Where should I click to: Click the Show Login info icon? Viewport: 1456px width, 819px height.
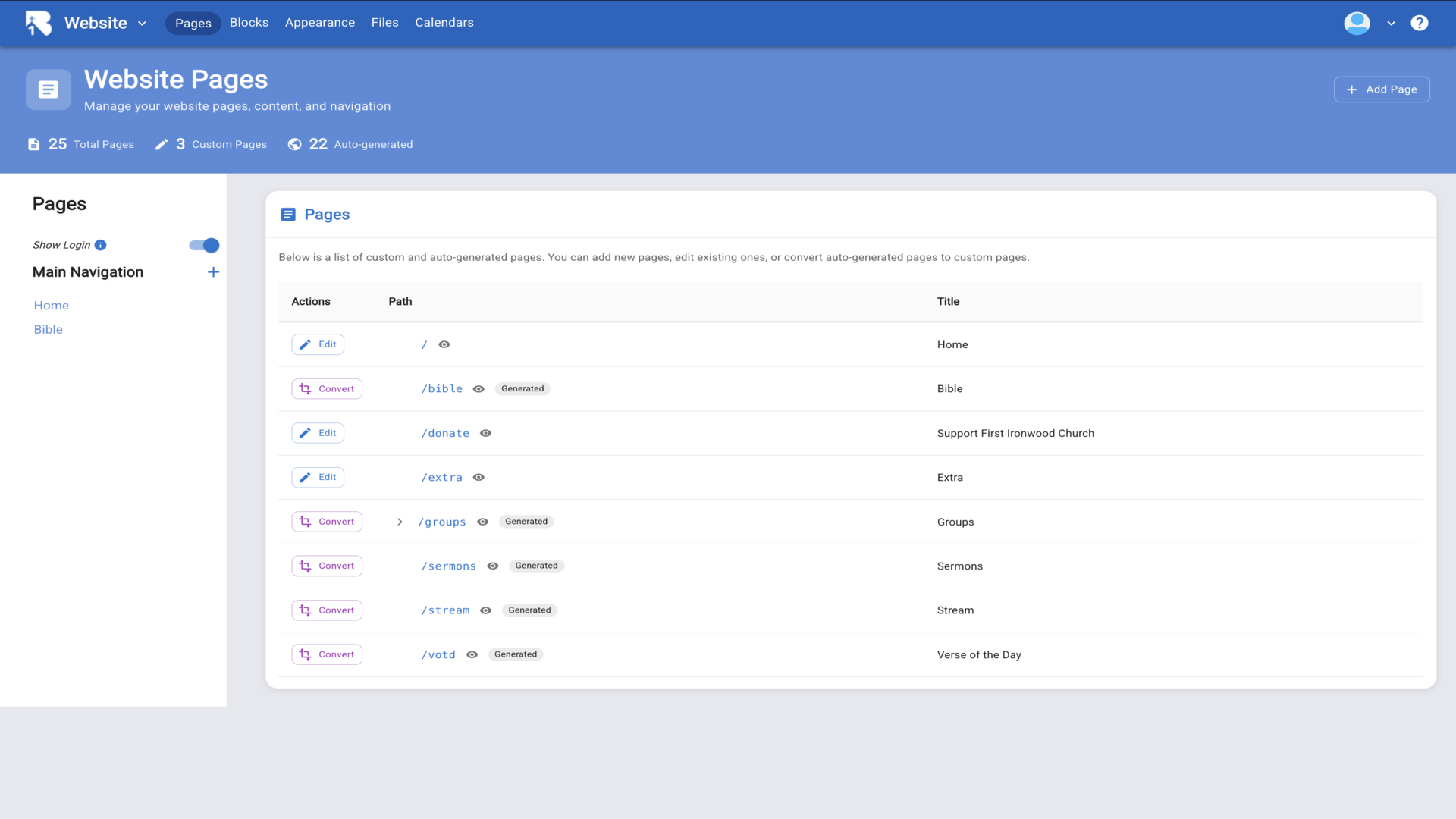[x=100, y=245]
